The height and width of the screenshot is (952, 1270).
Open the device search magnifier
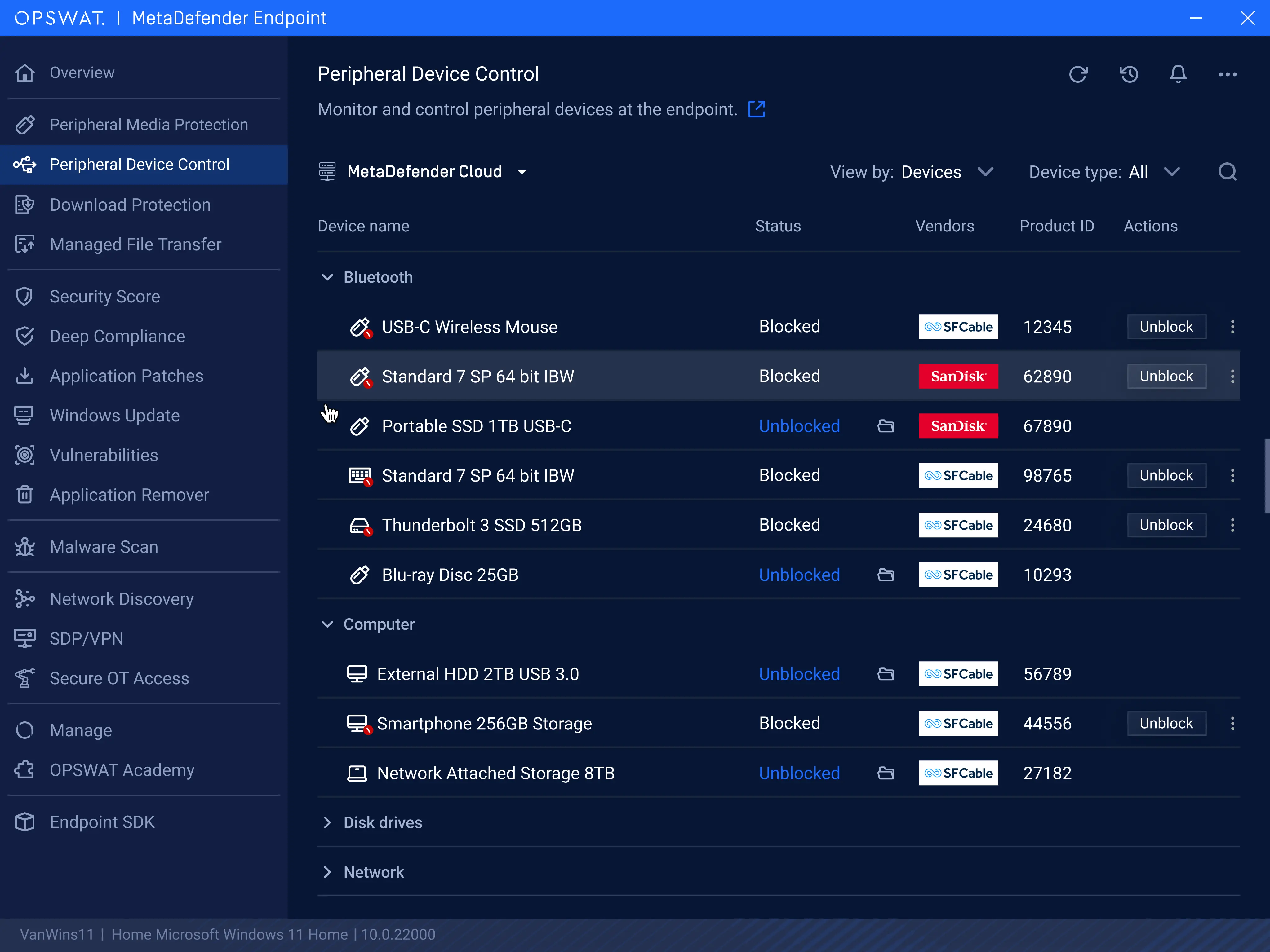point(1228,171)
